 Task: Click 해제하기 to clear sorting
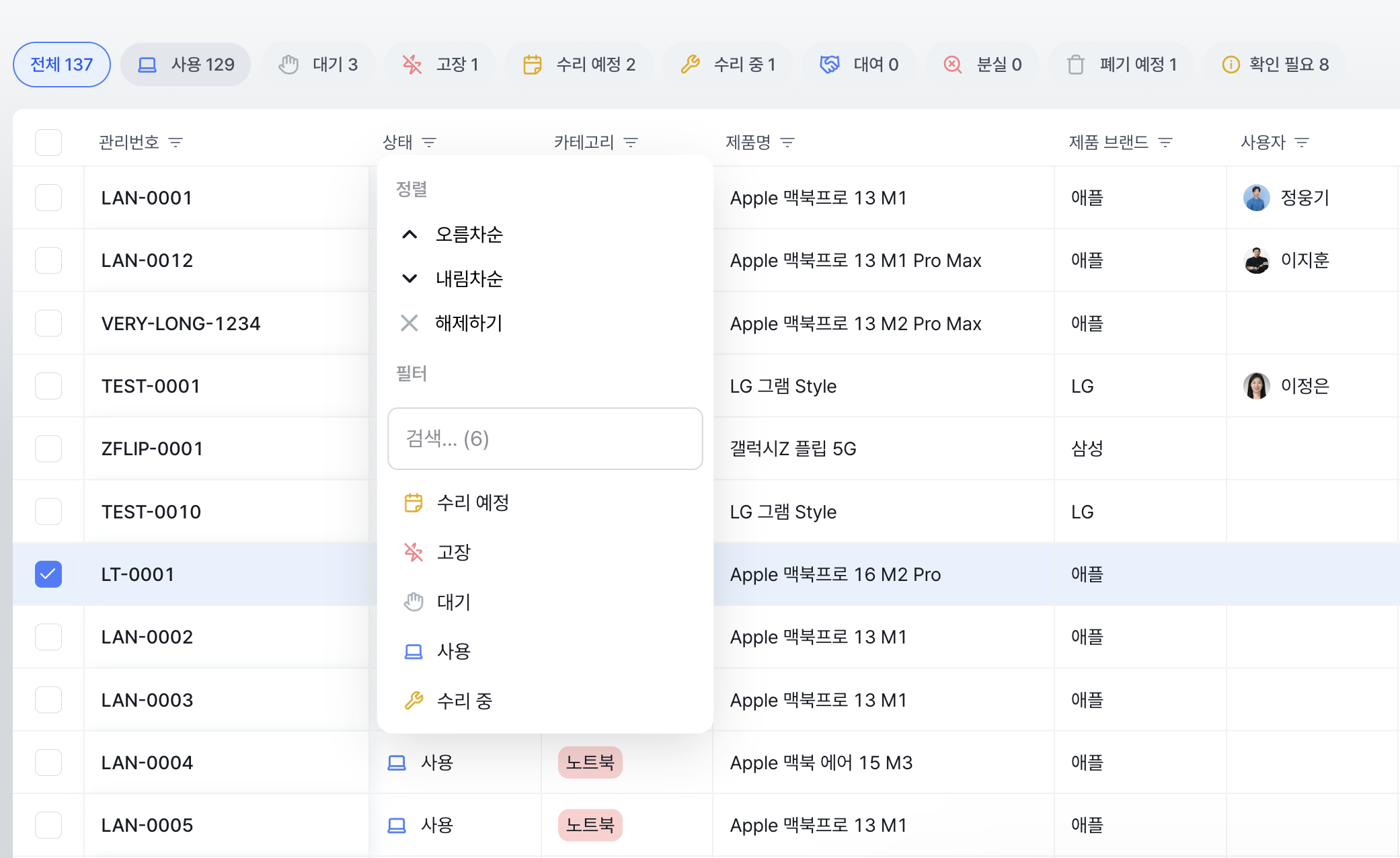469,323
